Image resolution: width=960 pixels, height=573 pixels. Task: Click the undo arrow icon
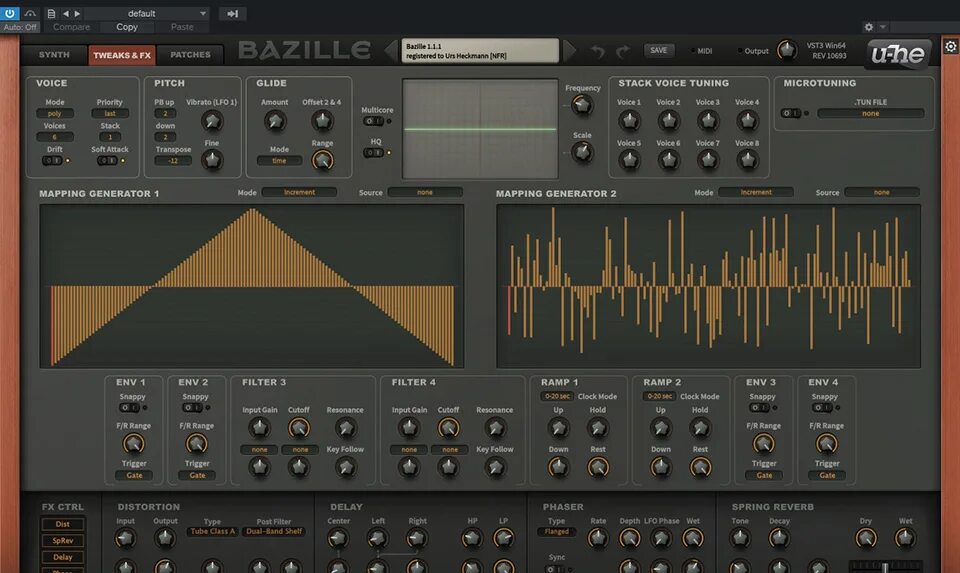point(598,51)
